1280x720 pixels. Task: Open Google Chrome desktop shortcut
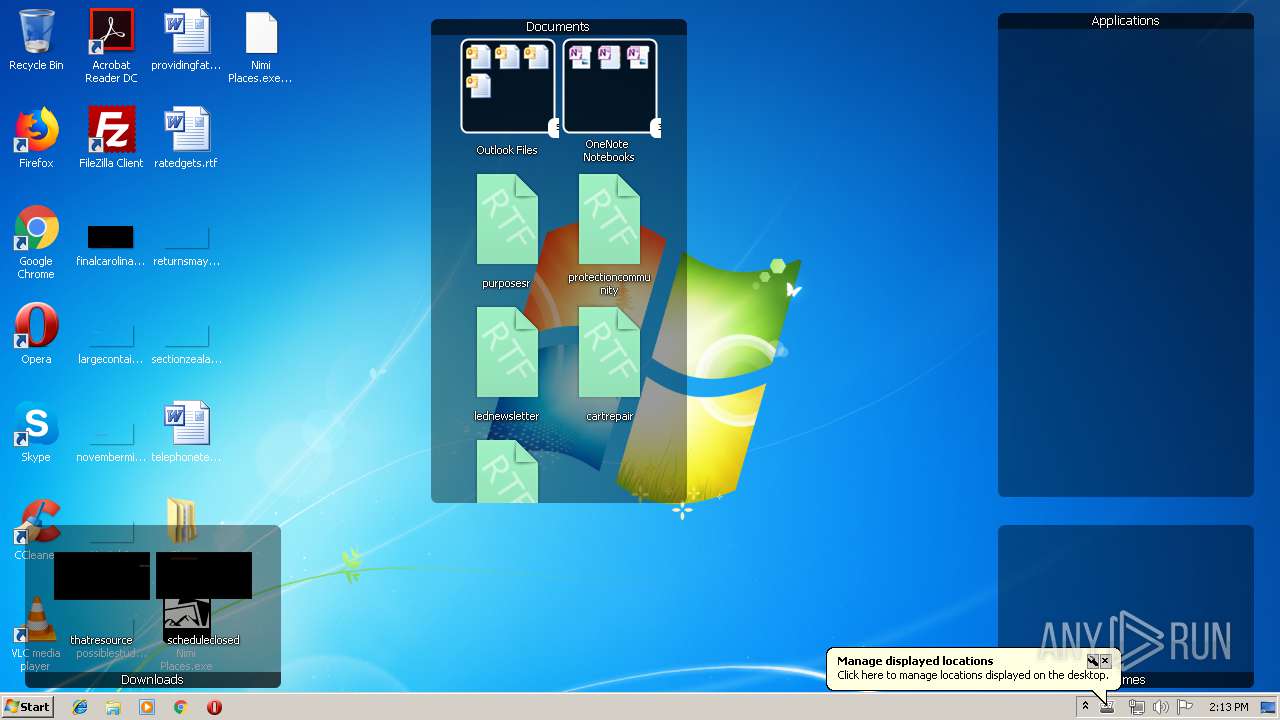(36, 242)
